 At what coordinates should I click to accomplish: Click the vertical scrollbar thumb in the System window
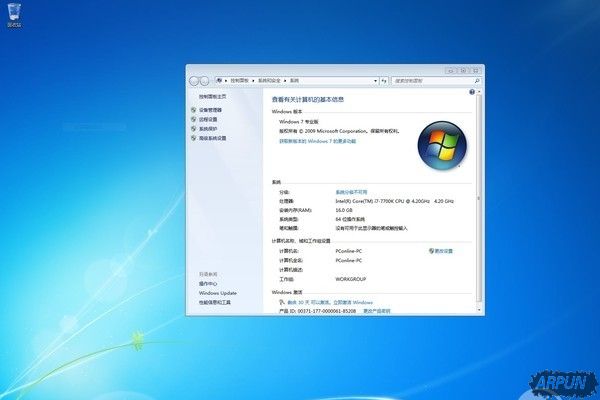coord(479,197)
